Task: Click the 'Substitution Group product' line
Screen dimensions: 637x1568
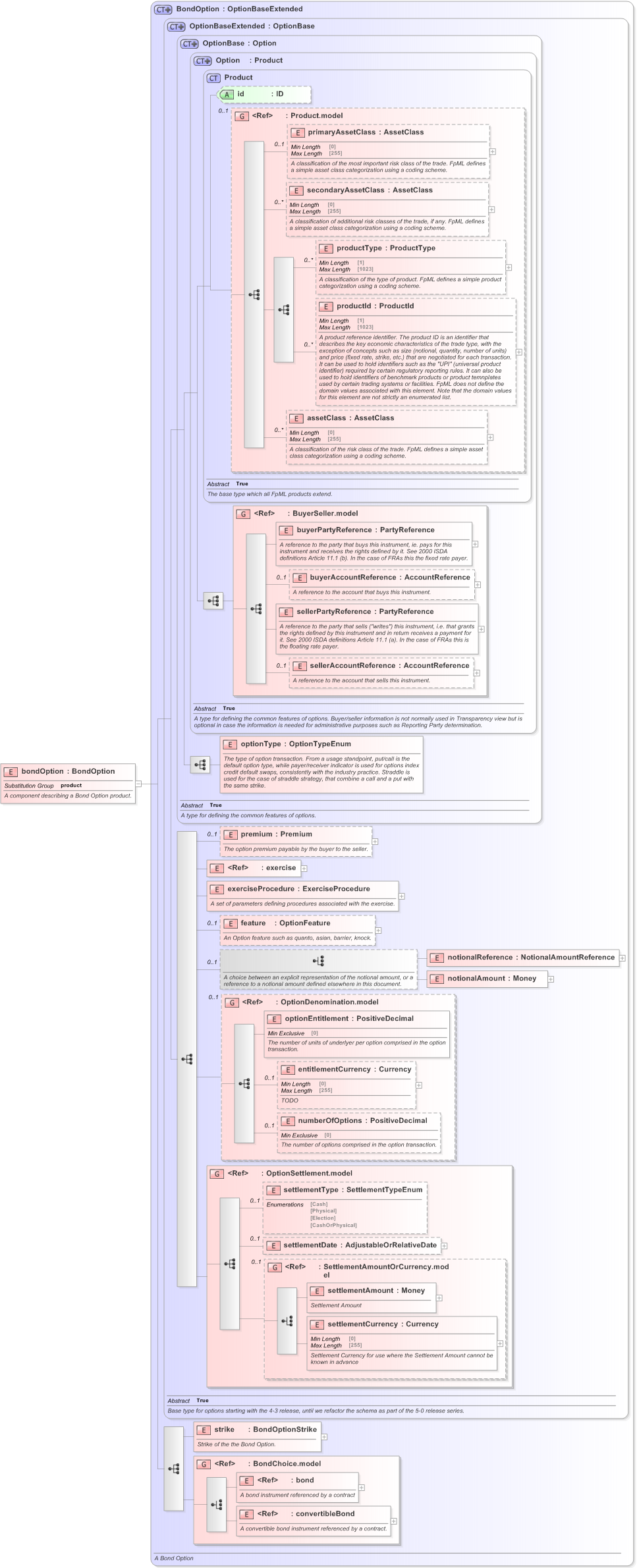Action: coord(43,786)
